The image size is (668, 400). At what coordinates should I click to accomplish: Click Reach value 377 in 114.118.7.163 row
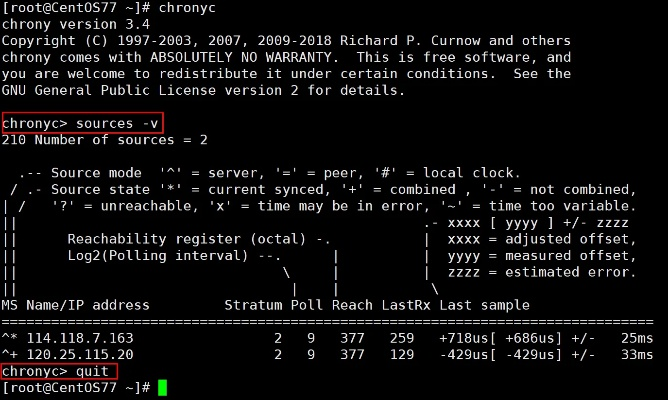352,338
